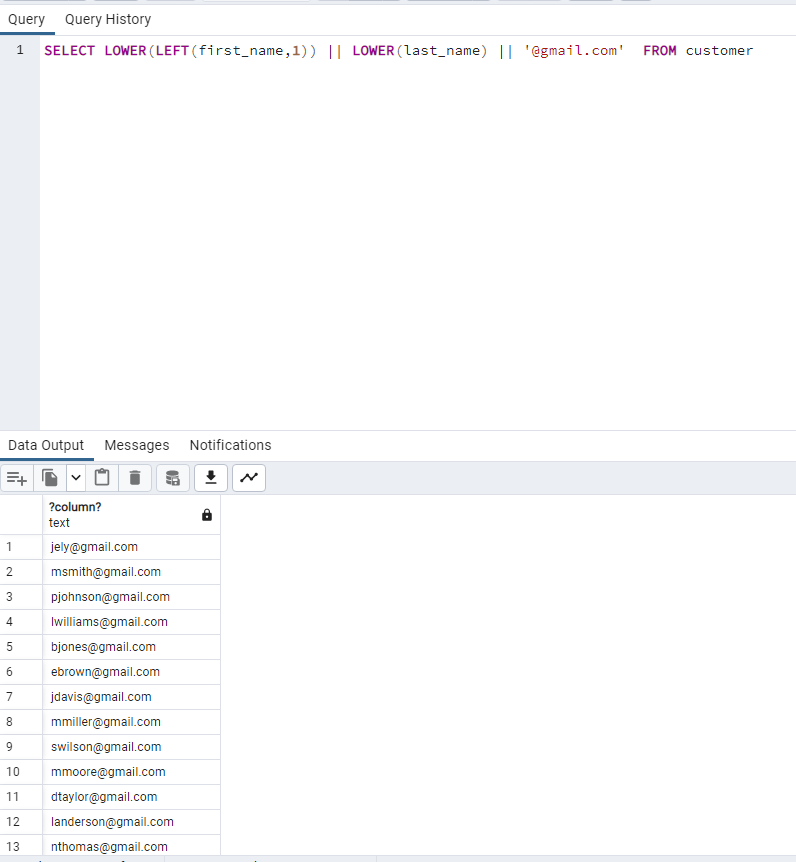Click the Delete row trash icon
The width and height of the screenshot is (796, 862).
135,478
